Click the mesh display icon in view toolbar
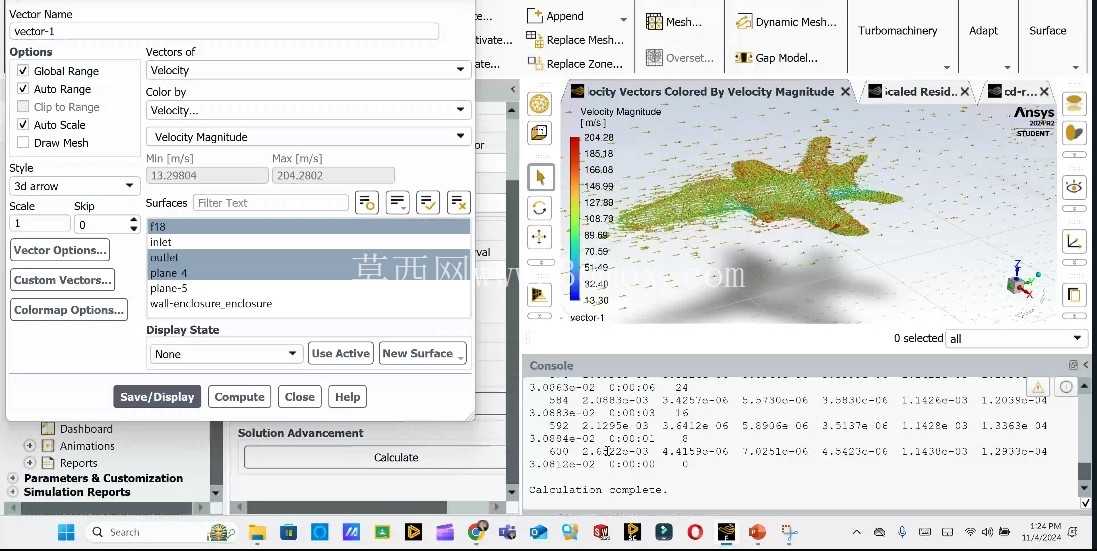 [539, 104]
